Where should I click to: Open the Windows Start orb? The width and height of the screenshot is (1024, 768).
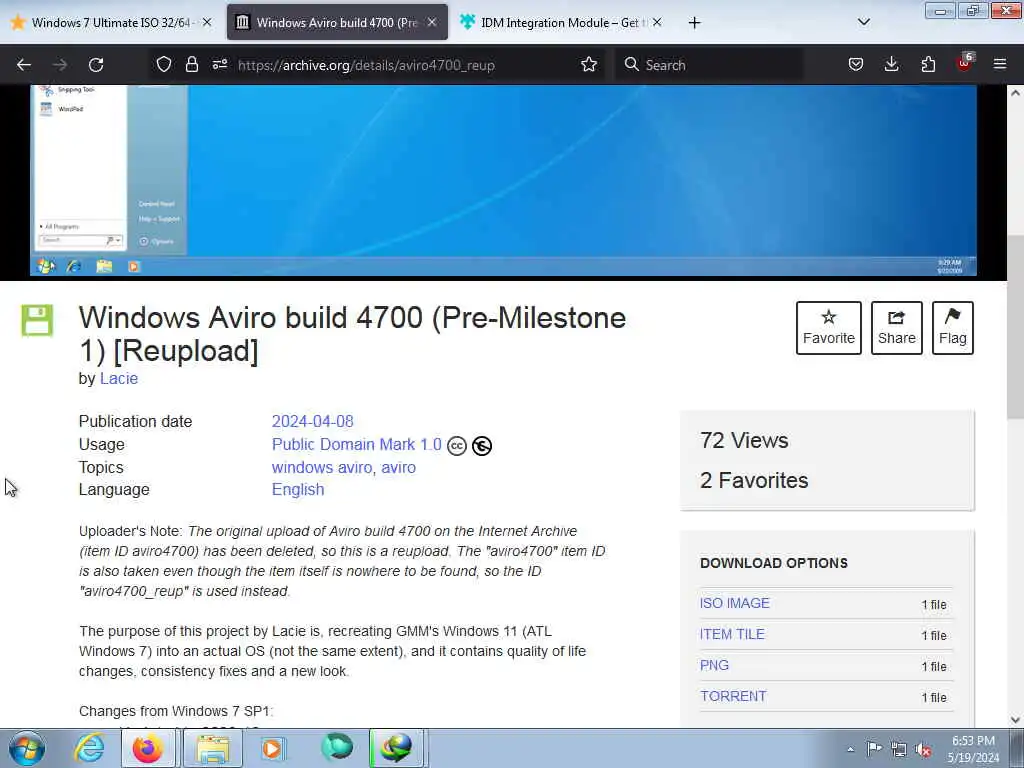click(x=27, y=748)
